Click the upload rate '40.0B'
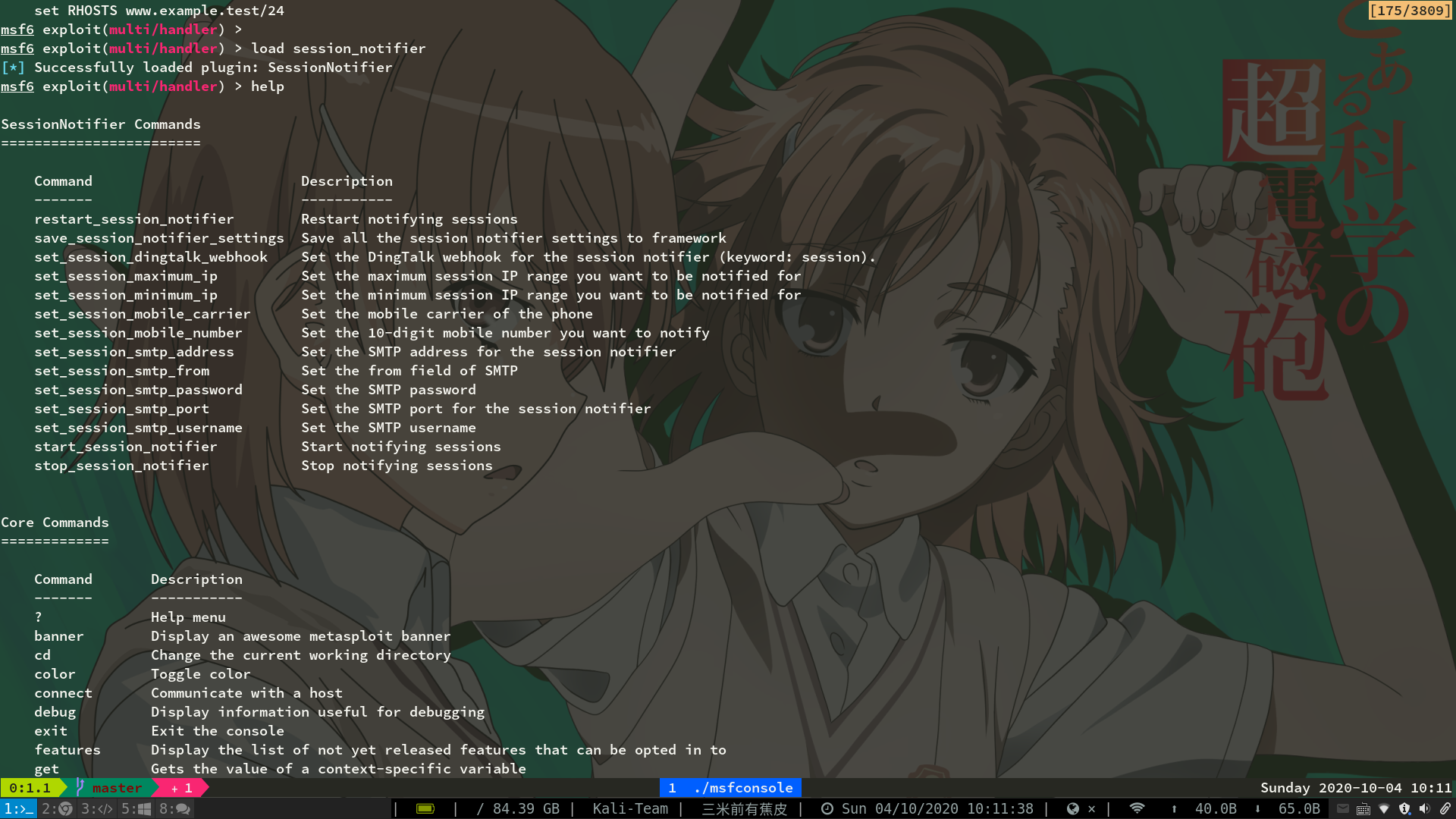Screen dimensions: 1456x819 tap(1216, 809)
